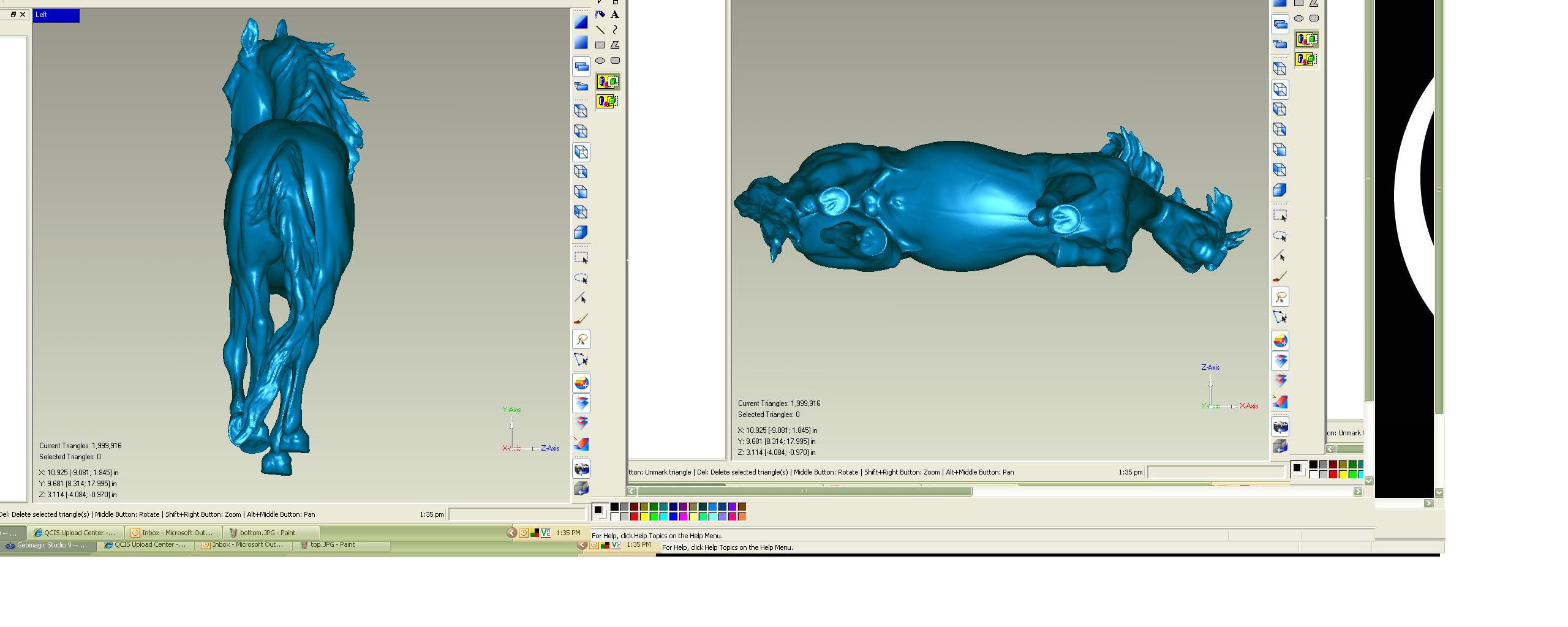Click left arrow of long horizontal scrollbar
The height and width of the screenshot is (627, 1568).
(632, 492)
